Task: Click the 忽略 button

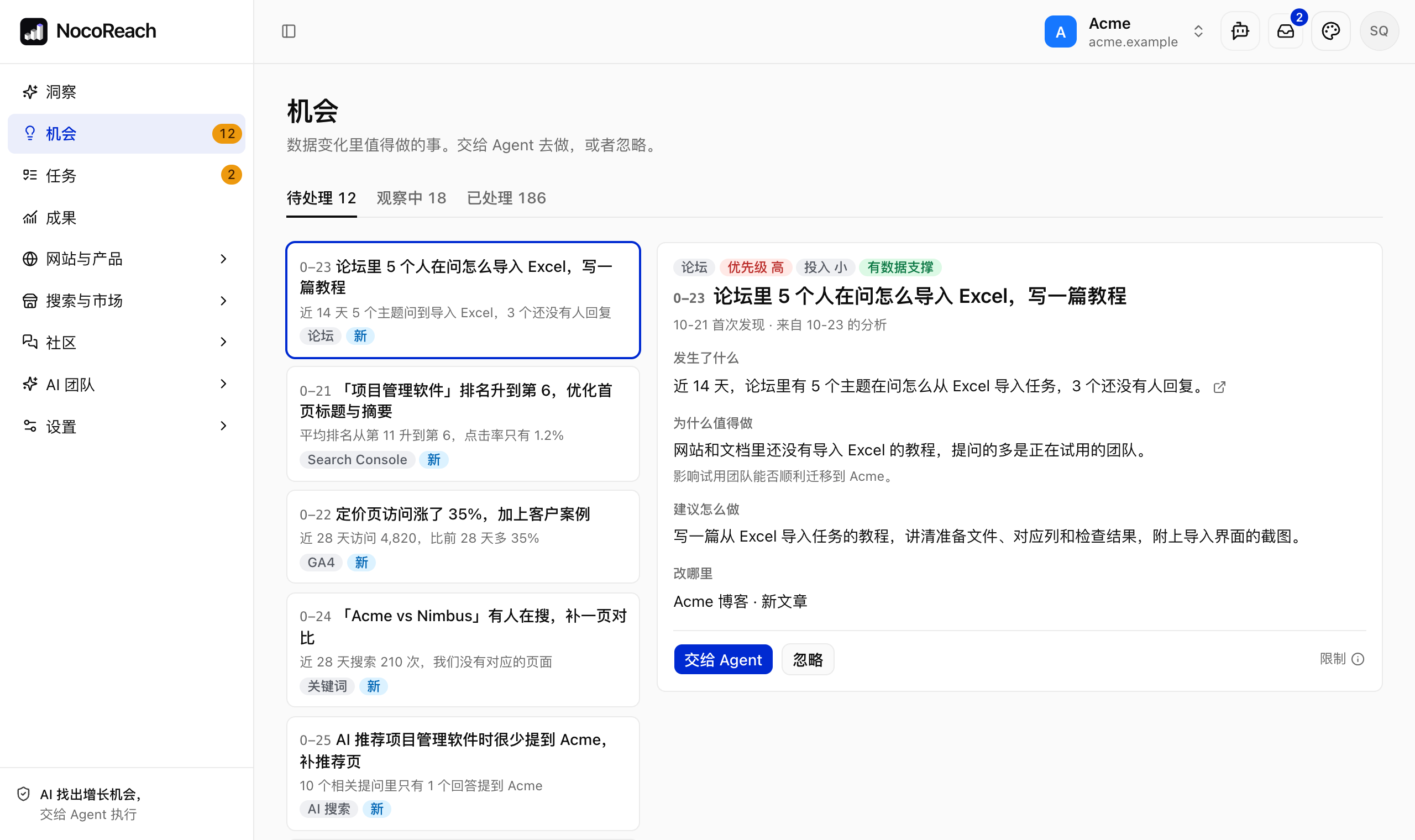Action: [808, 659]
